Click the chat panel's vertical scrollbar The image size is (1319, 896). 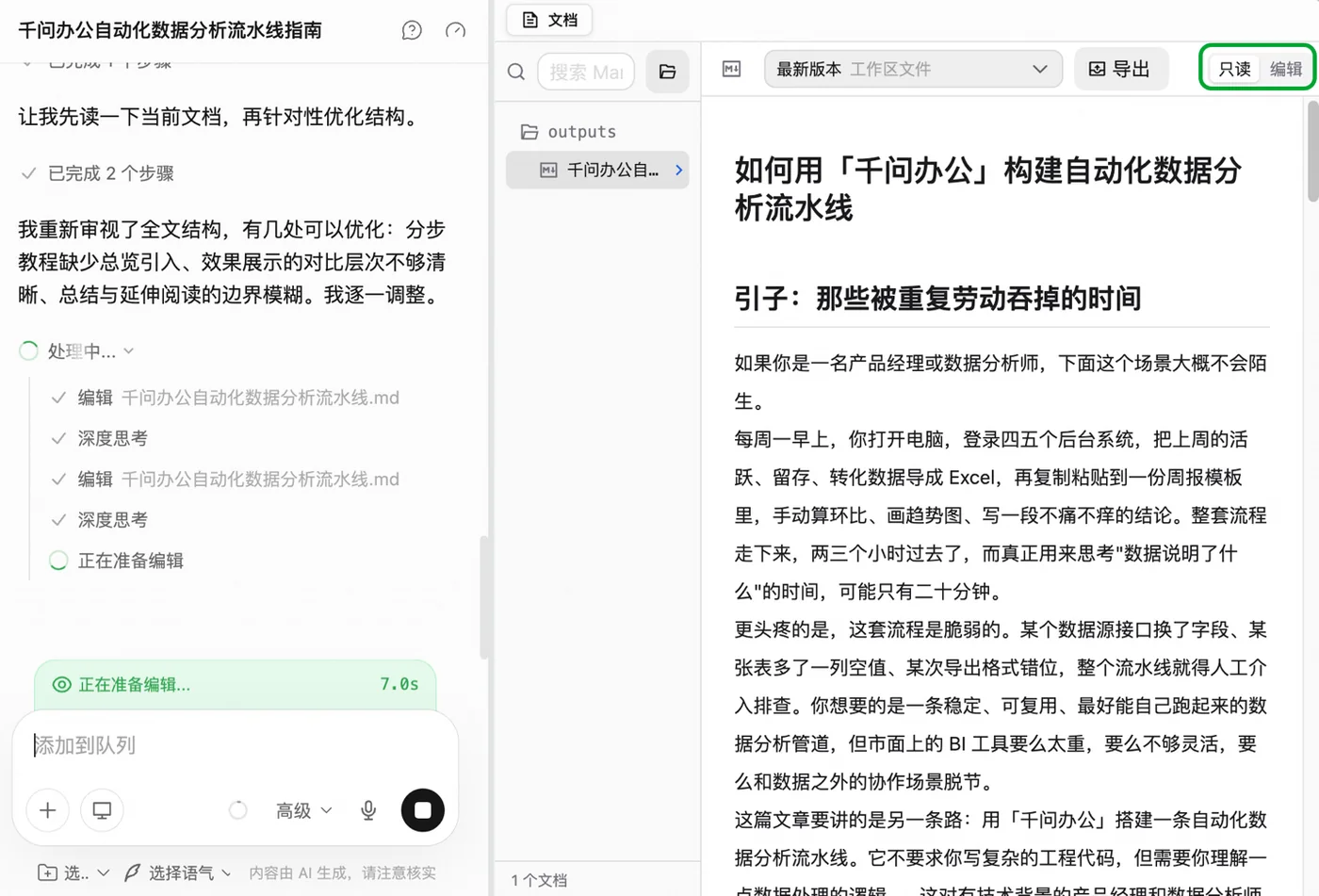(x=484, y=597)
